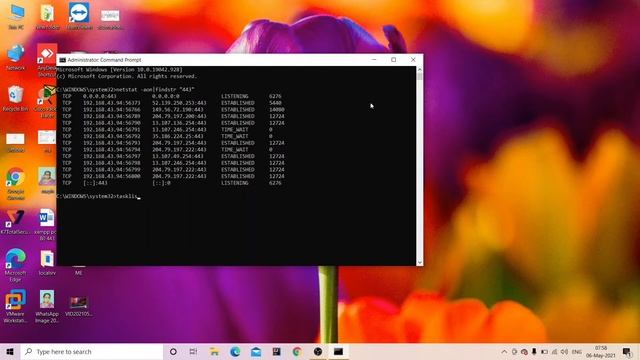Open WhatsApp Image file on desktop
640x360 pixels.
47,306
